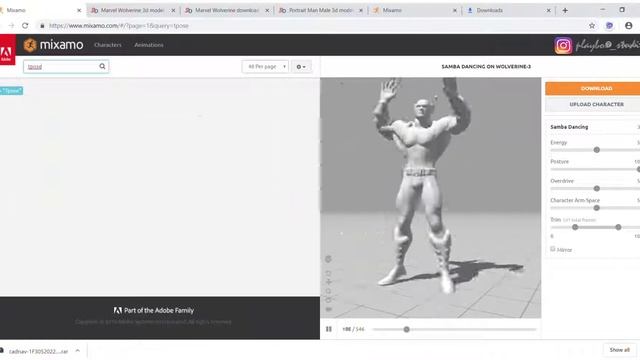Focus the browser address bar URL
Viewport: 640px width, 360px height.
[119, 26]
